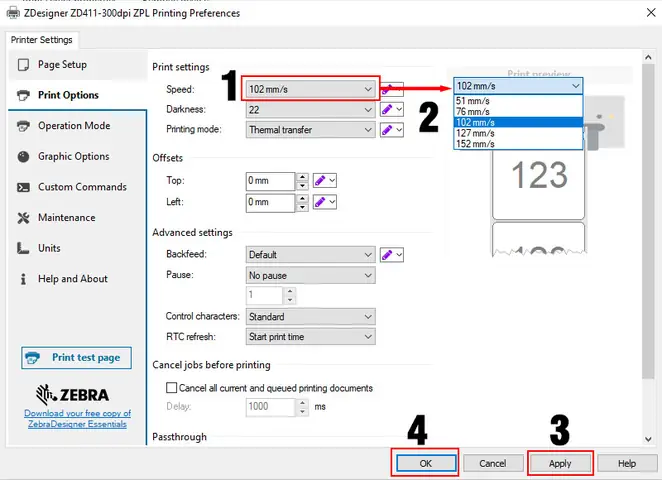The image size is (662, 480).
Task: Increase the Left offset value
Action: click(x=302, y=198)
